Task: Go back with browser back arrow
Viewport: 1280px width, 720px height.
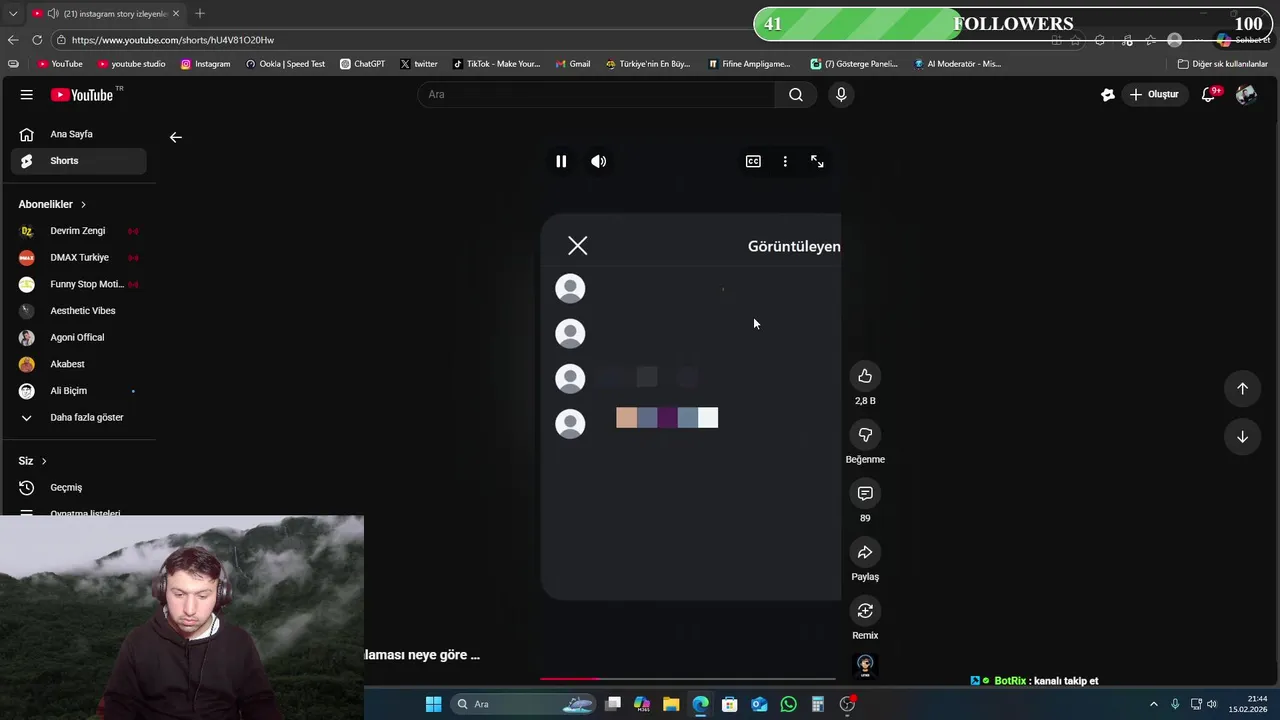Action: point(13,40)
